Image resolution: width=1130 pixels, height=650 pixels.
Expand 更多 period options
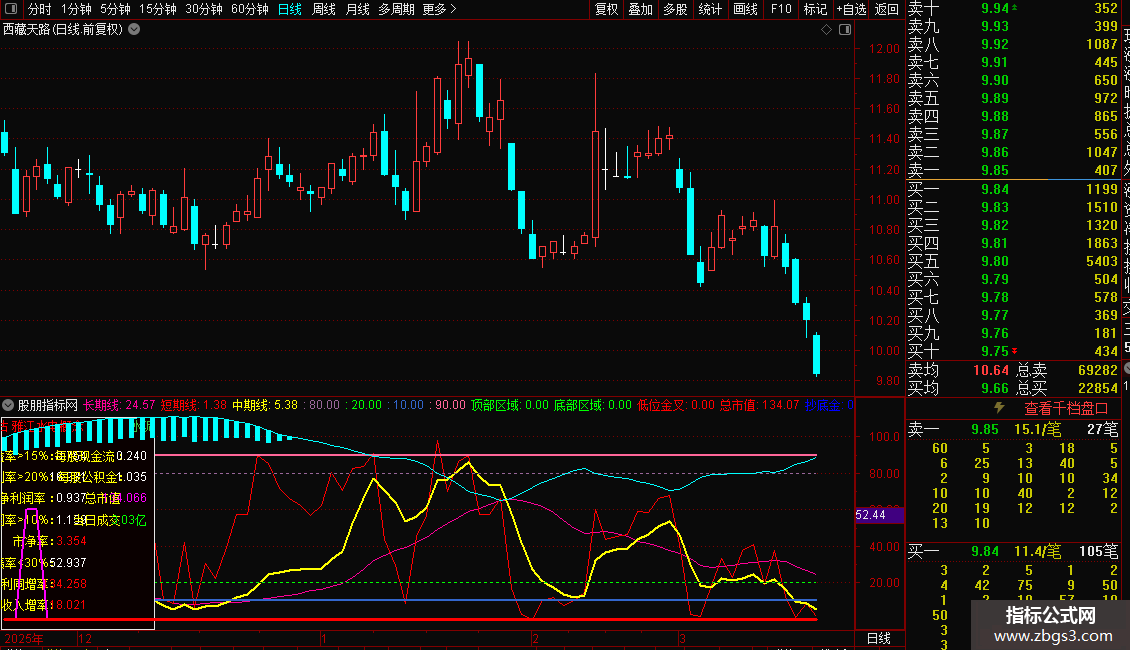(439, 9)
